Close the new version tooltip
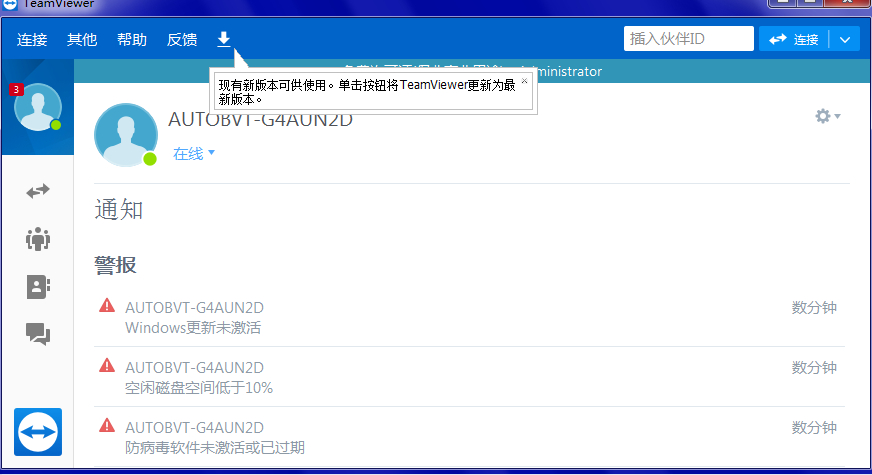Image resolution: width=872 pixels, height=475 pixels. click(524, 81)
